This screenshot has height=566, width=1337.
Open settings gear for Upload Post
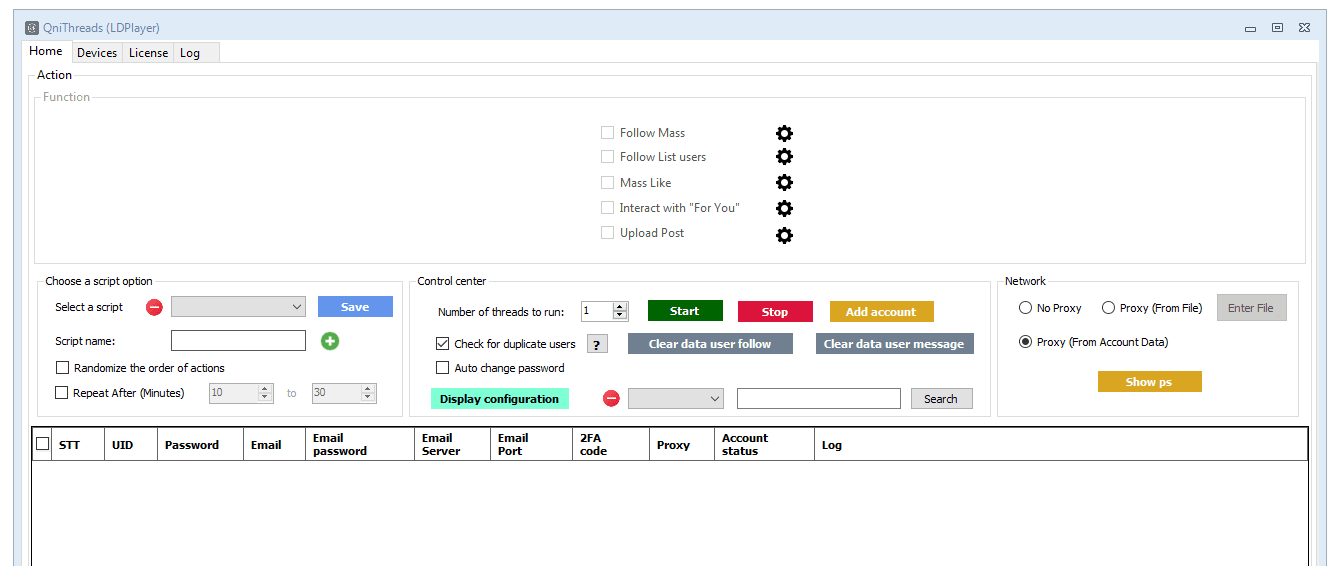point(784,235)
